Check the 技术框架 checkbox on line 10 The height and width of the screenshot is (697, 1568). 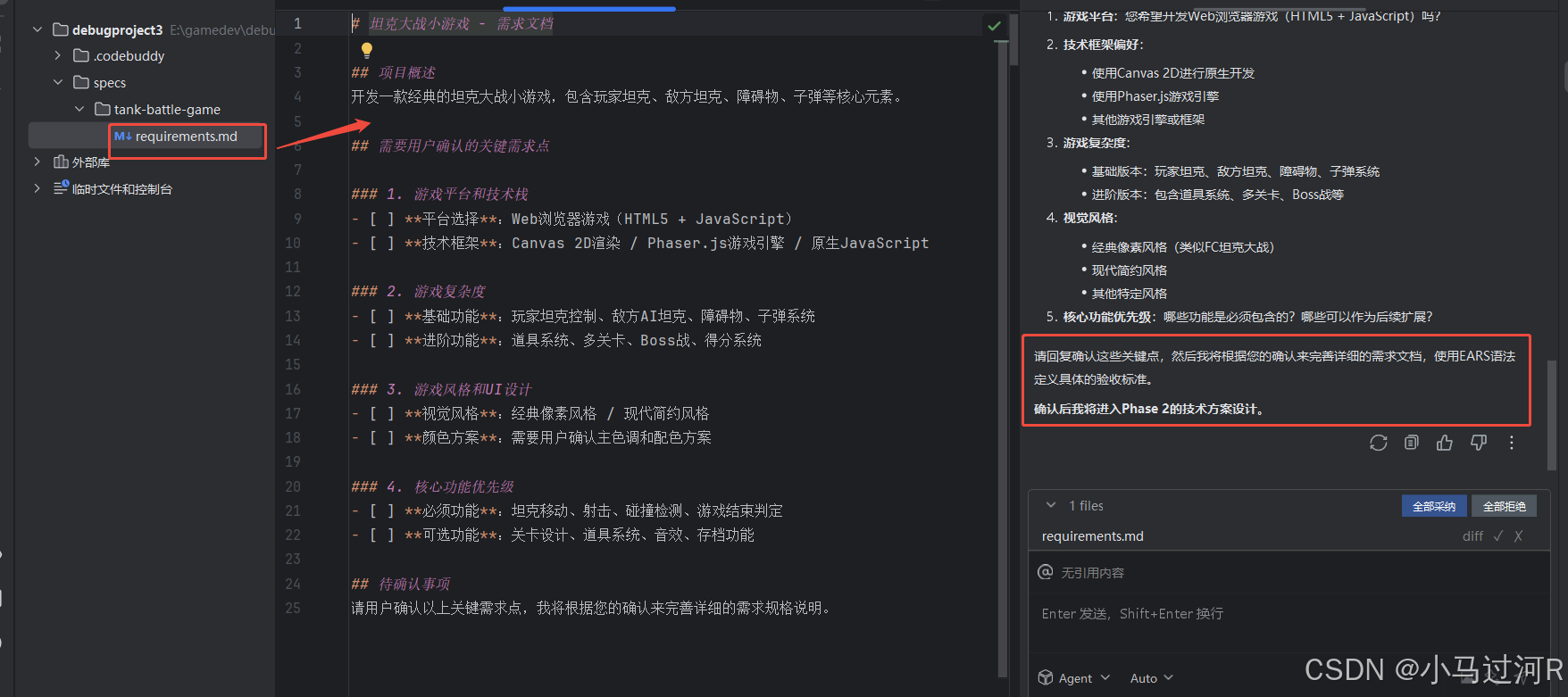(x=381, y=243)
